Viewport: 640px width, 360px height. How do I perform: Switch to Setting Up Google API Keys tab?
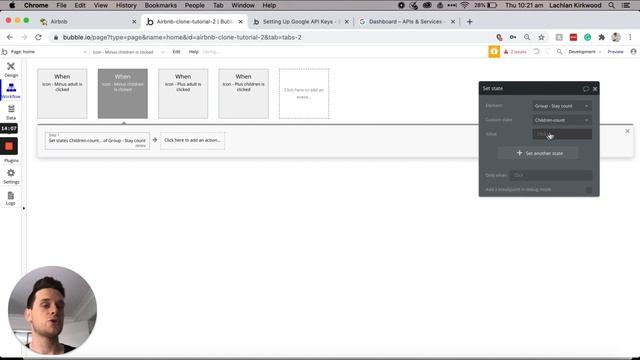(300, 22)
